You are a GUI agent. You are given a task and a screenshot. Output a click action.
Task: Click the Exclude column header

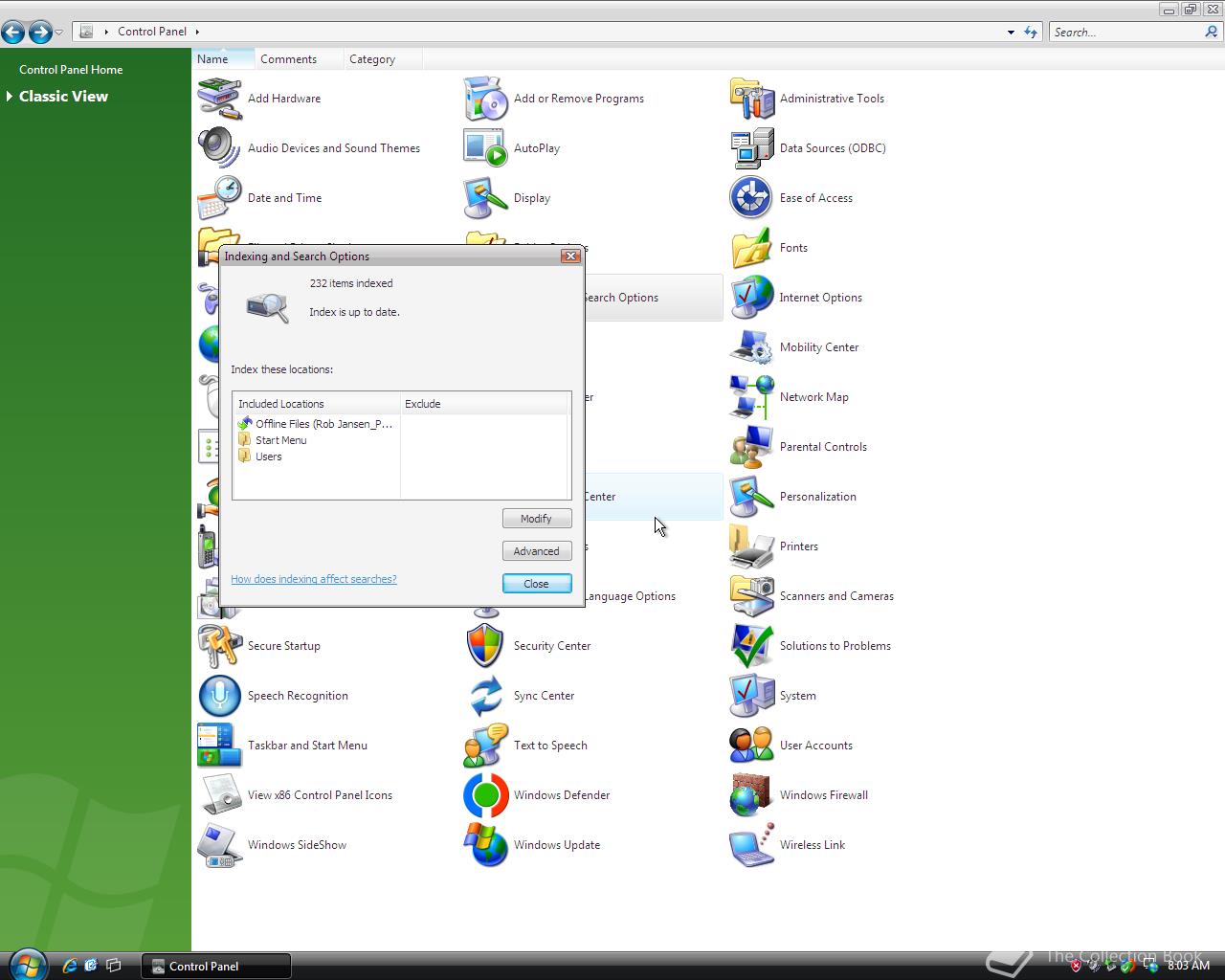point(485,404)
